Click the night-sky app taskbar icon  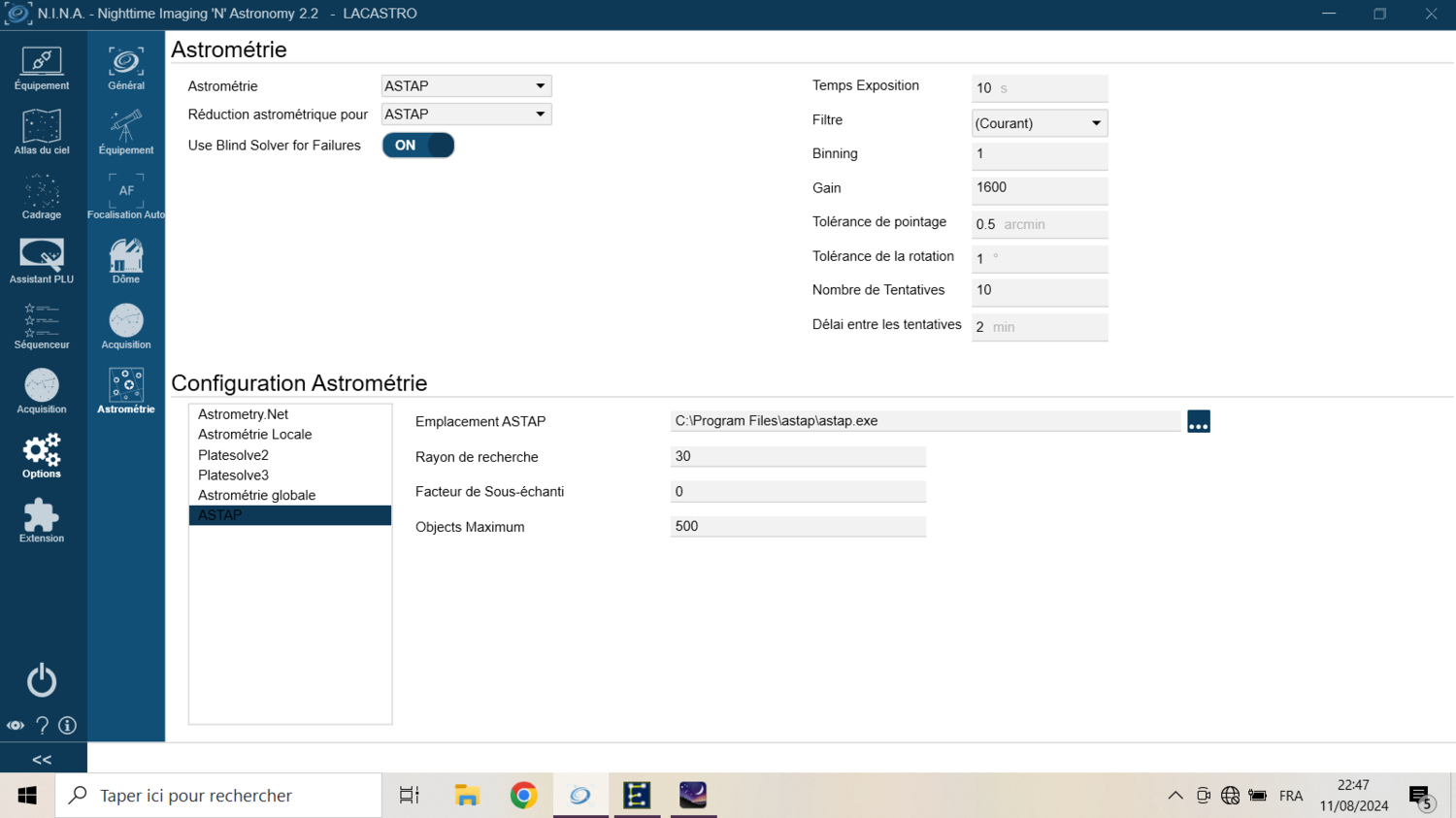pyautogui.click(x=693, y=796)
